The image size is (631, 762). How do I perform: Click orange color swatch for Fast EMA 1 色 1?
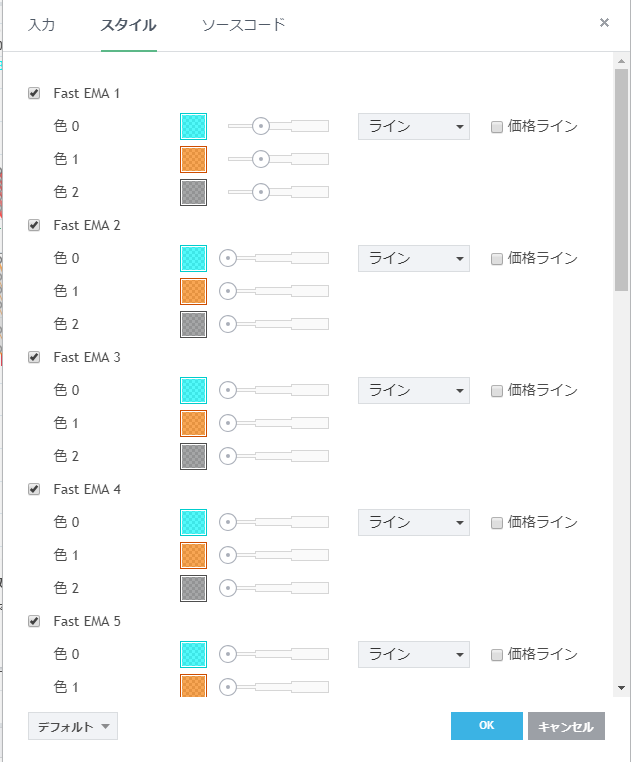193,159
